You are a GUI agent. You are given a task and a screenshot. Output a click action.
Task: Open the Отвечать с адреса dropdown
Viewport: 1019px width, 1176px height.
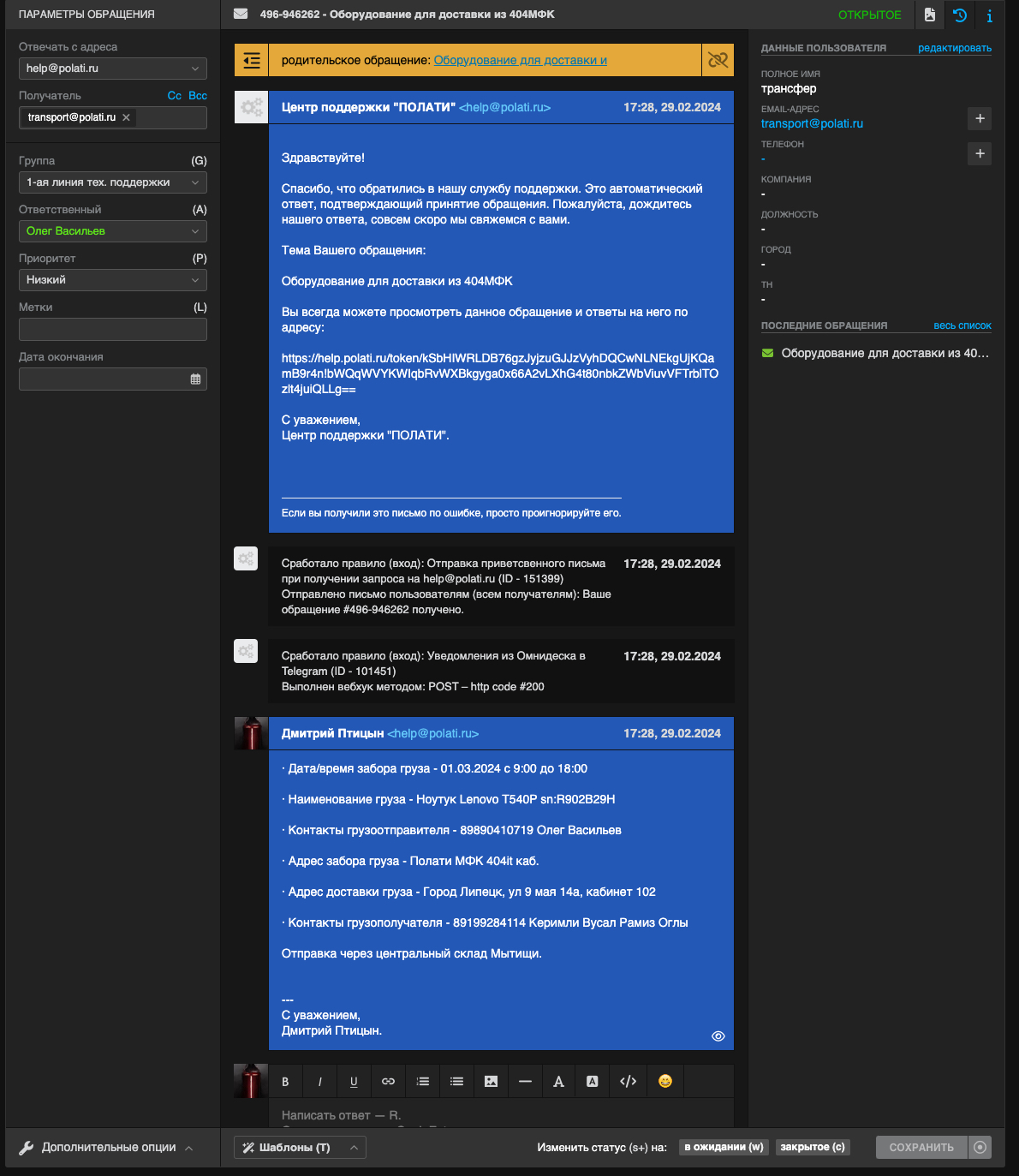[x=113, y=69]
